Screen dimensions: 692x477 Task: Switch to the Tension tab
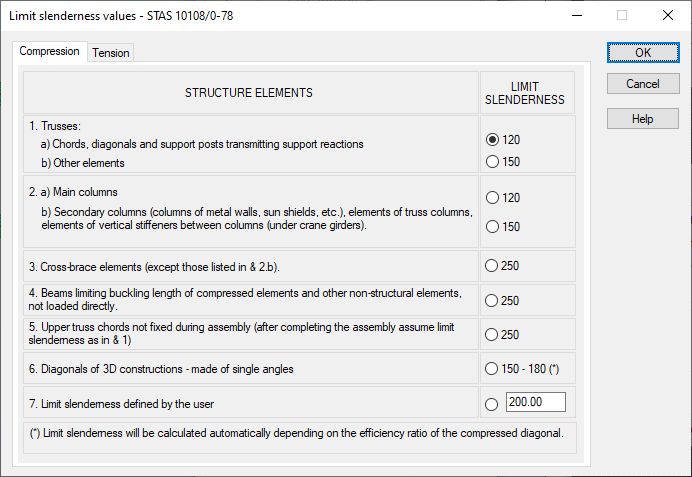click(x=111, y=53)
